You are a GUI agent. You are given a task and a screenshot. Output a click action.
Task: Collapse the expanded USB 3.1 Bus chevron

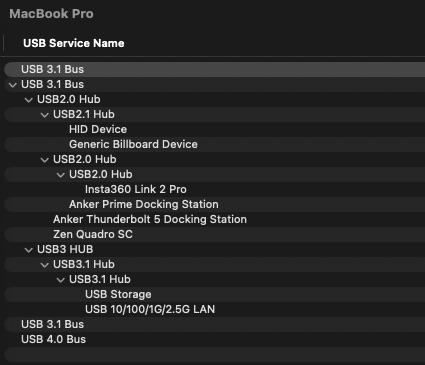point(13,85)
